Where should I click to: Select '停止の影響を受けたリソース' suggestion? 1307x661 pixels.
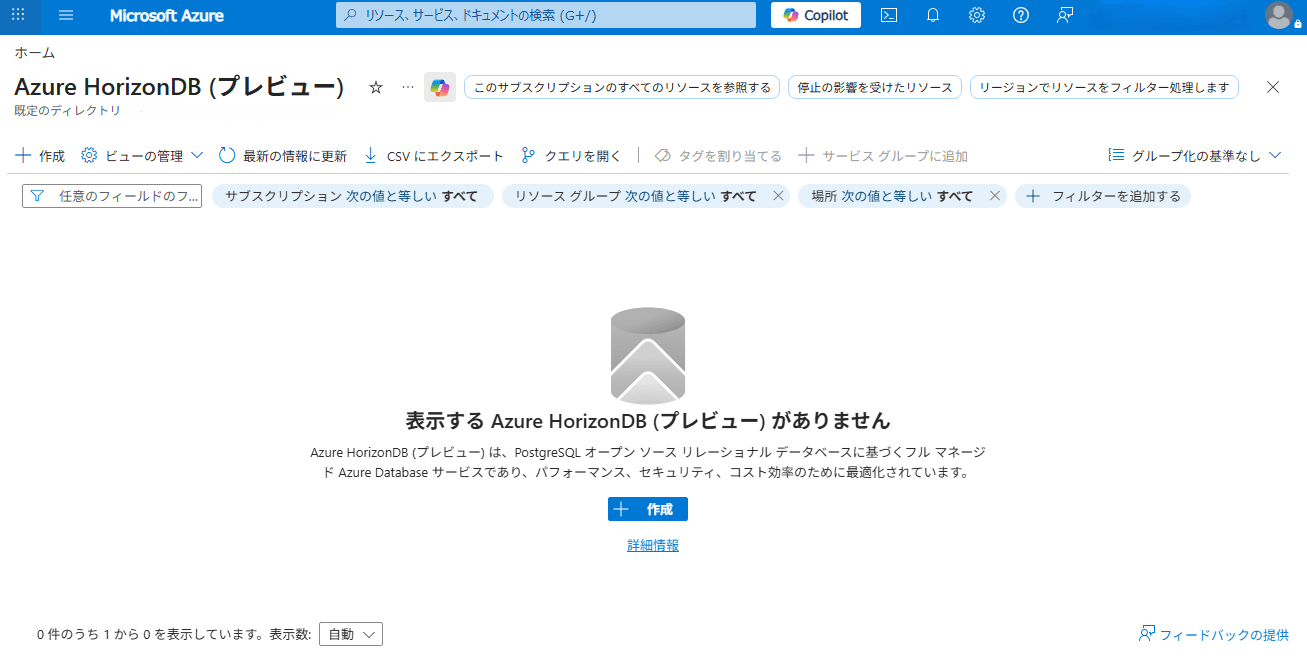(x=875, y=87)
